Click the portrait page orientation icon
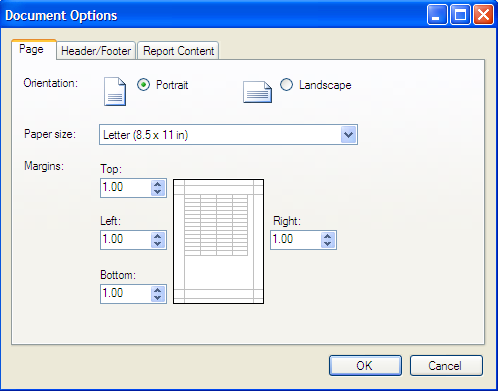This screenshot has width=498, height=391. click(x=115, y=91)
